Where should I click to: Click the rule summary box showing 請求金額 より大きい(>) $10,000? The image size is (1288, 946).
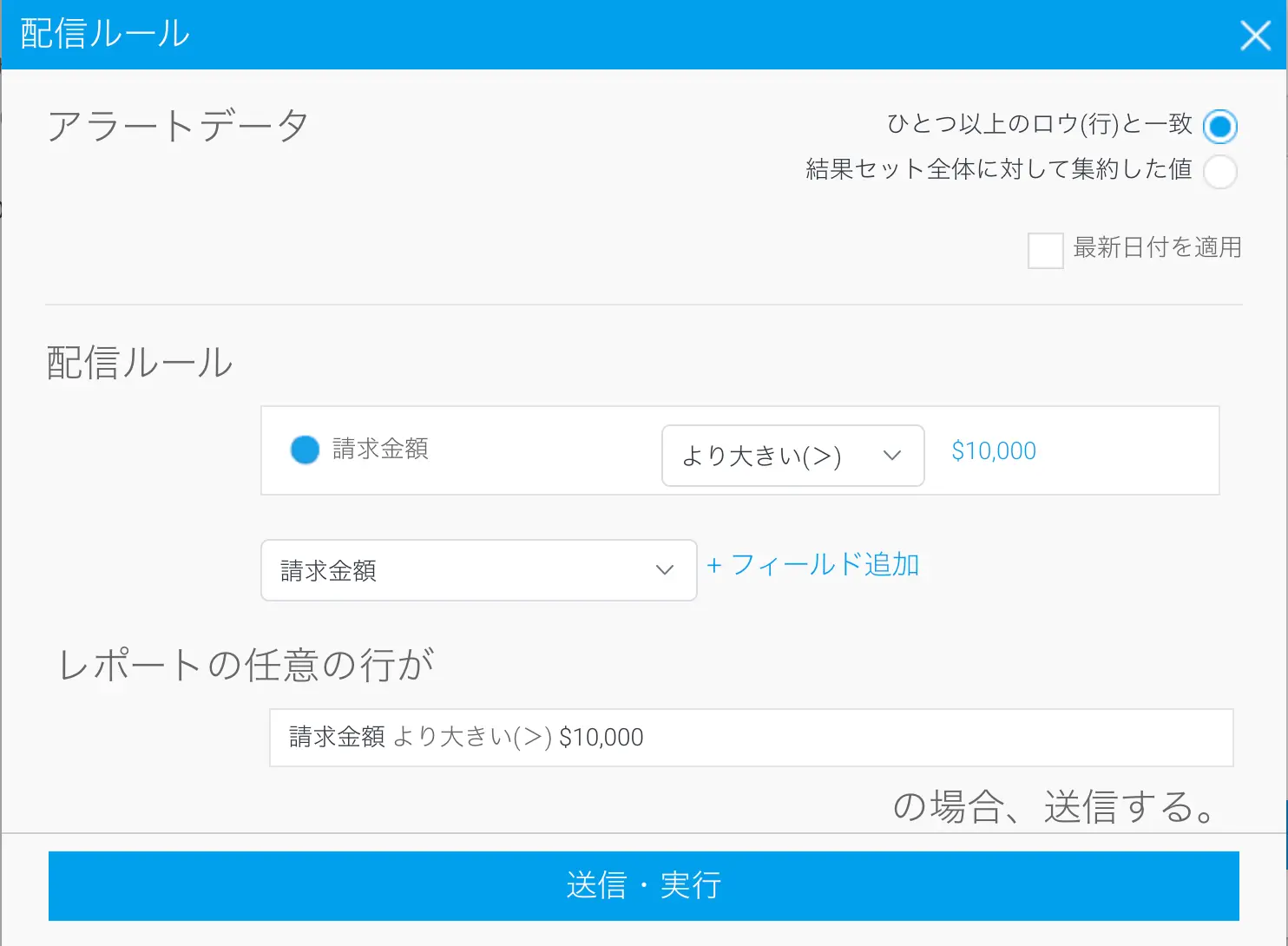coord(751,738)
